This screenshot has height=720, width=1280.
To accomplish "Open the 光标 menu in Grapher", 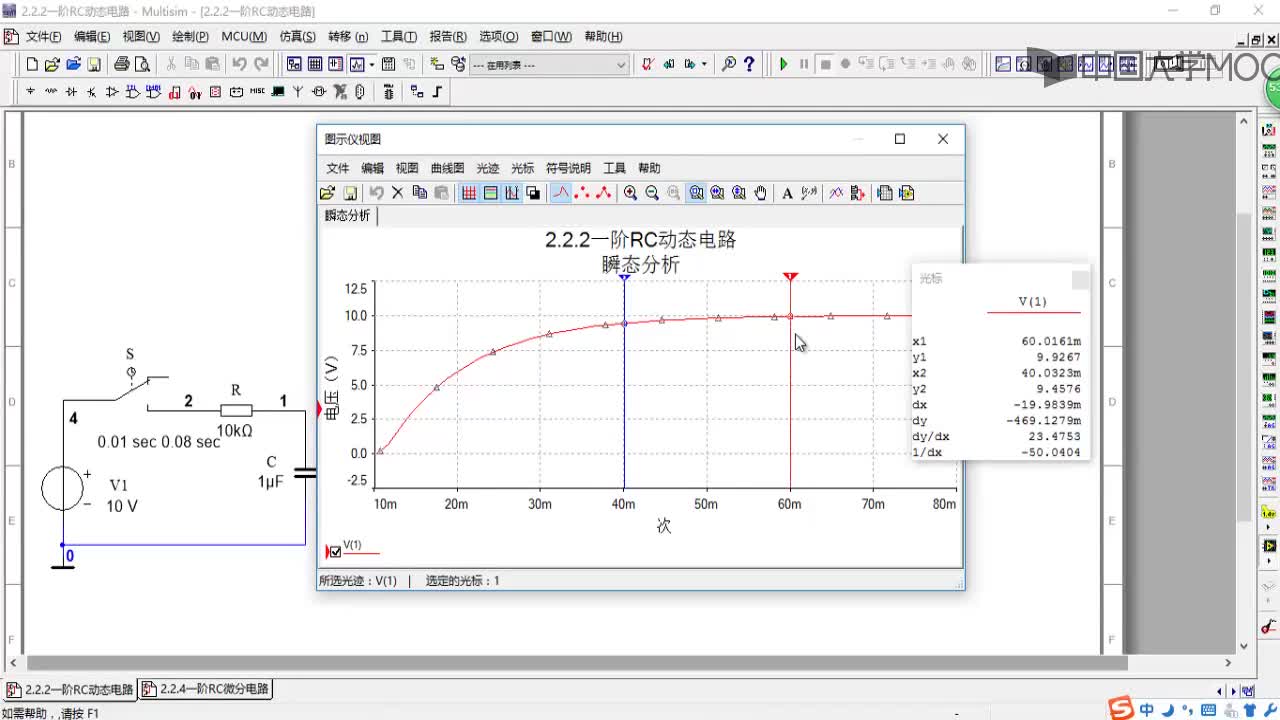I will (523, 168).
